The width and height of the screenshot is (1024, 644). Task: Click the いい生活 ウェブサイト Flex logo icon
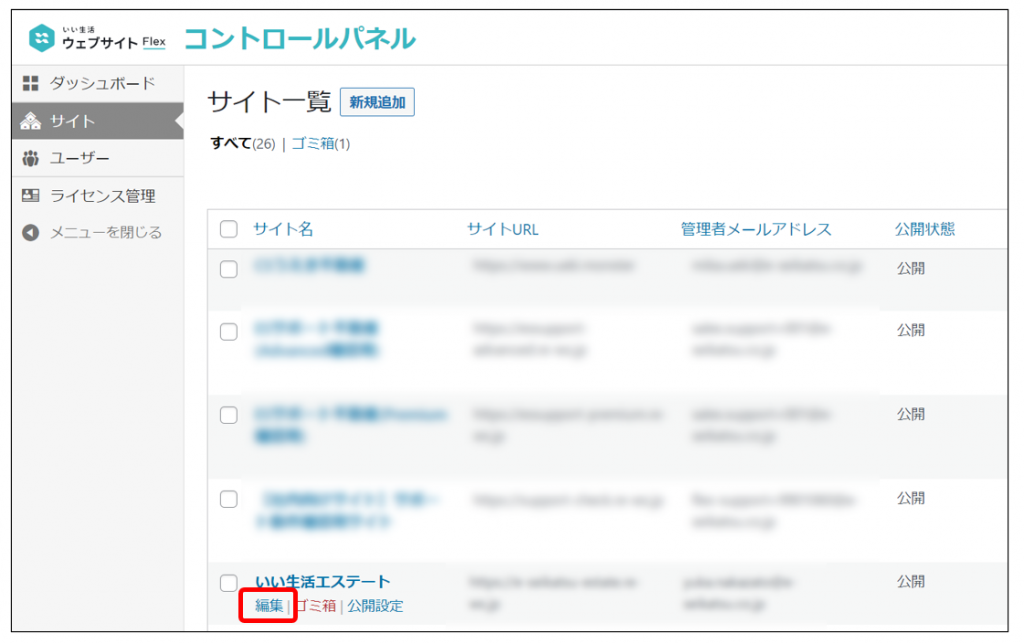[x=42, y=39]
